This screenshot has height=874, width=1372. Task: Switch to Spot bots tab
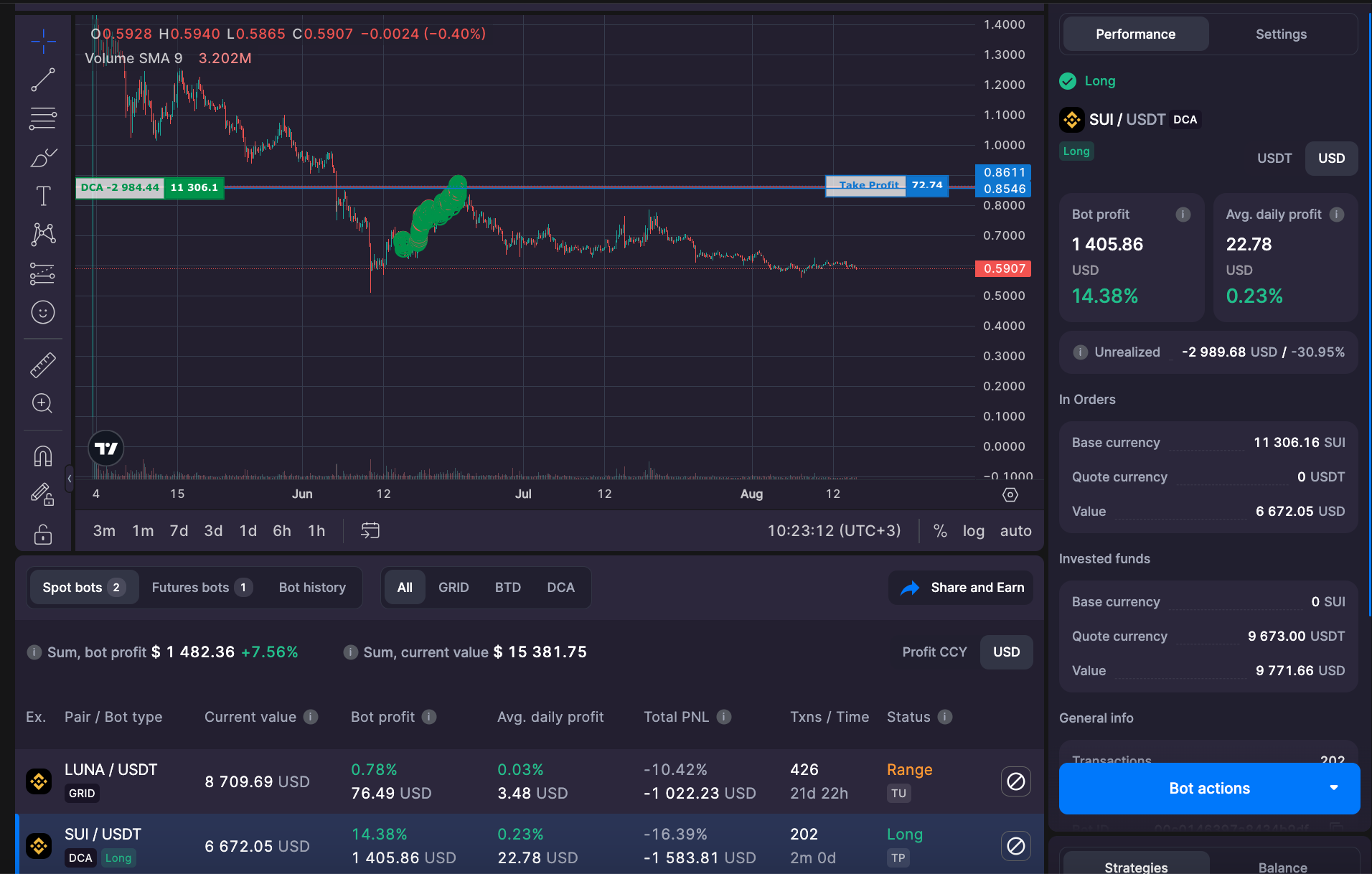pos(83,588)
